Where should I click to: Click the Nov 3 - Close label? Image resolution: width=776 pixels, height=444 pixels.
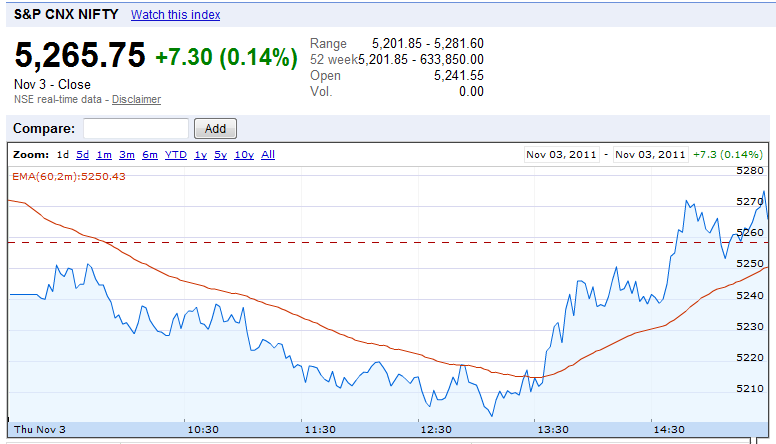pos(52,84)
